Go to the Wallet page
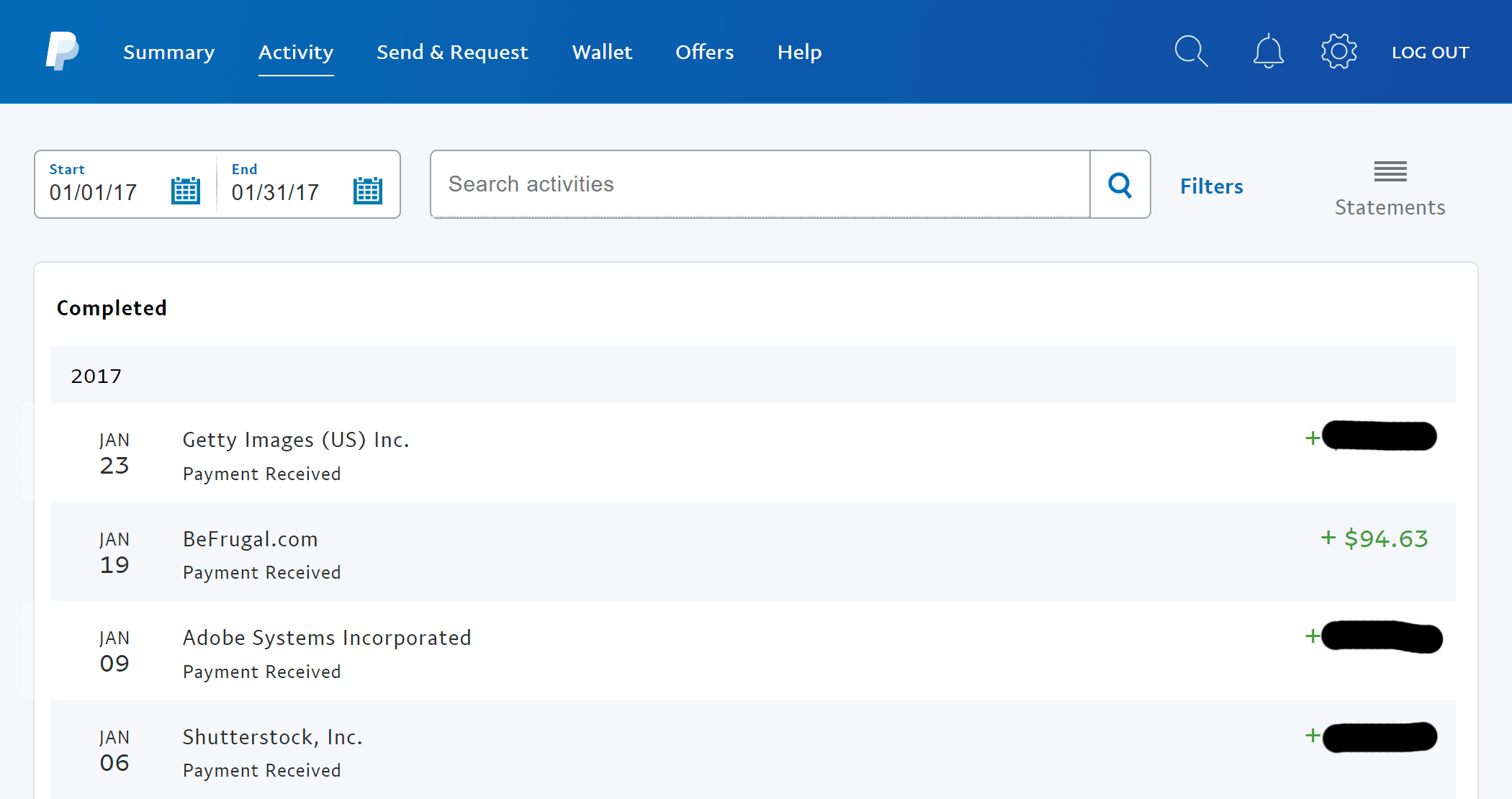 pyautogui.click(x=602, y=51)
